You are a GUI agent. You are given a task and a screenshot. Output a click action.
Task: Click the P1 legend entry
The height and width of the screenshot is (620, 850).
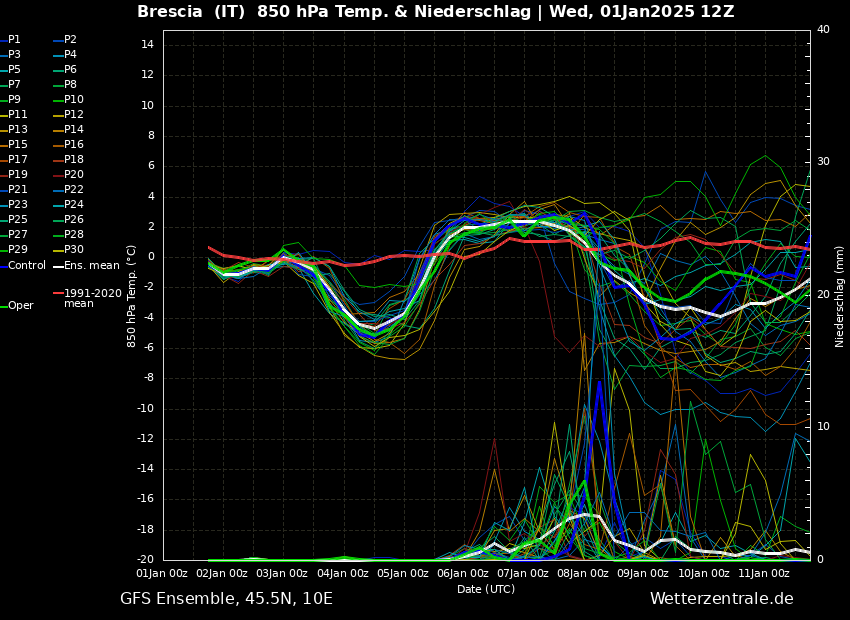10,40
